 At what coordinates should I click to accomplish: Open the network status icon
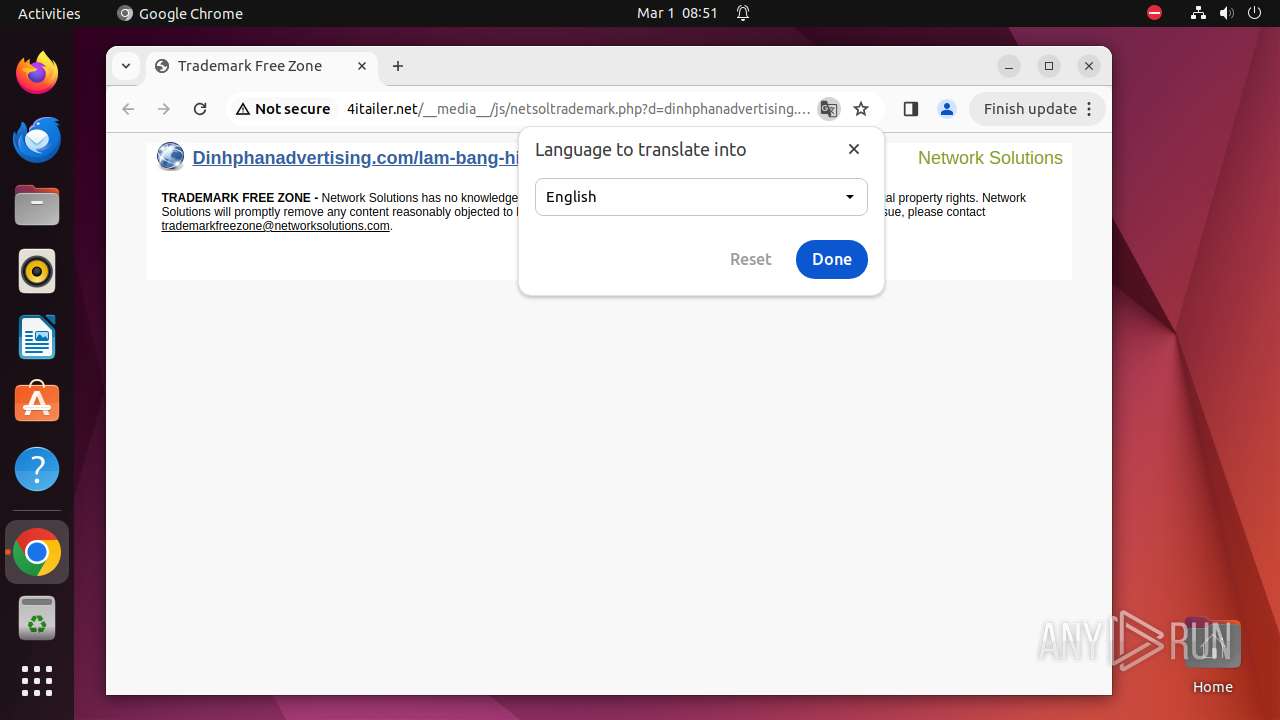click(1198, 13)
